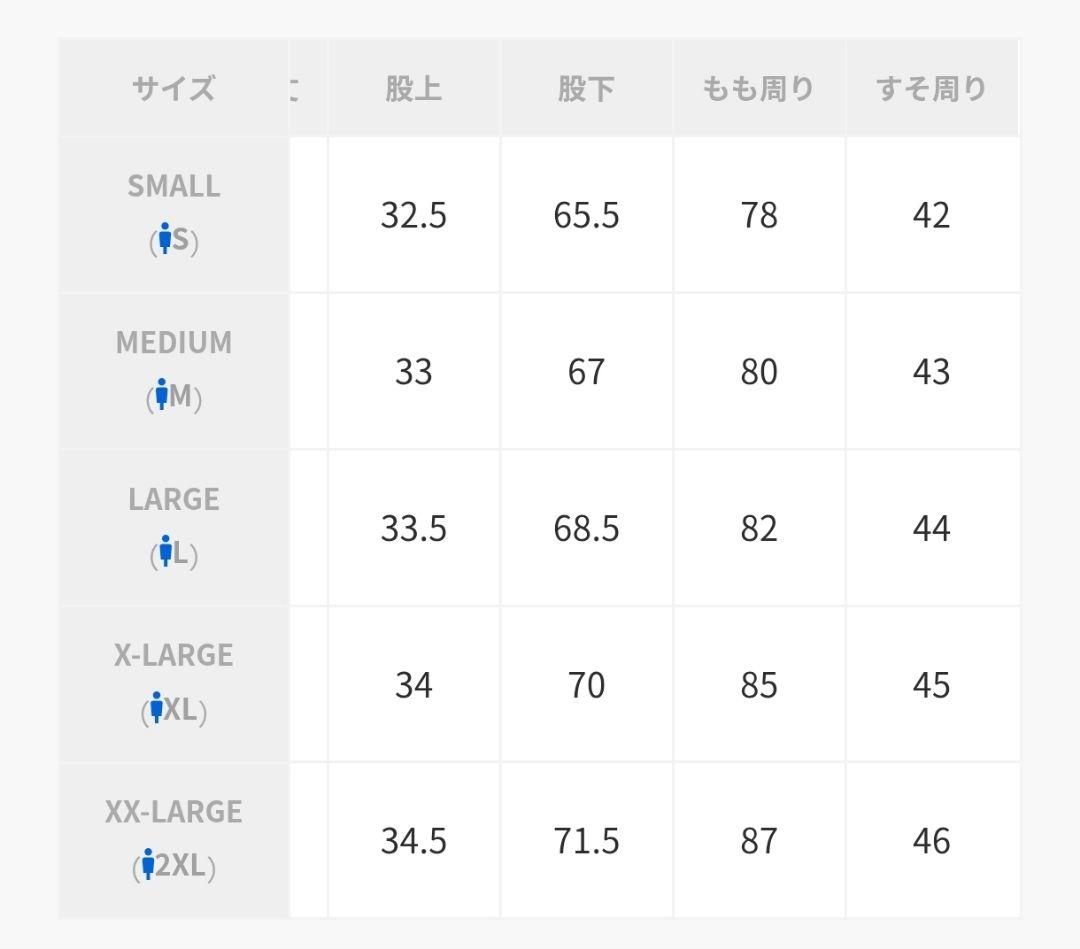Screen dimensions: 1080x949
Task: Select the 45 value for X-LARGE すそ周り
Action: point(931,685)
